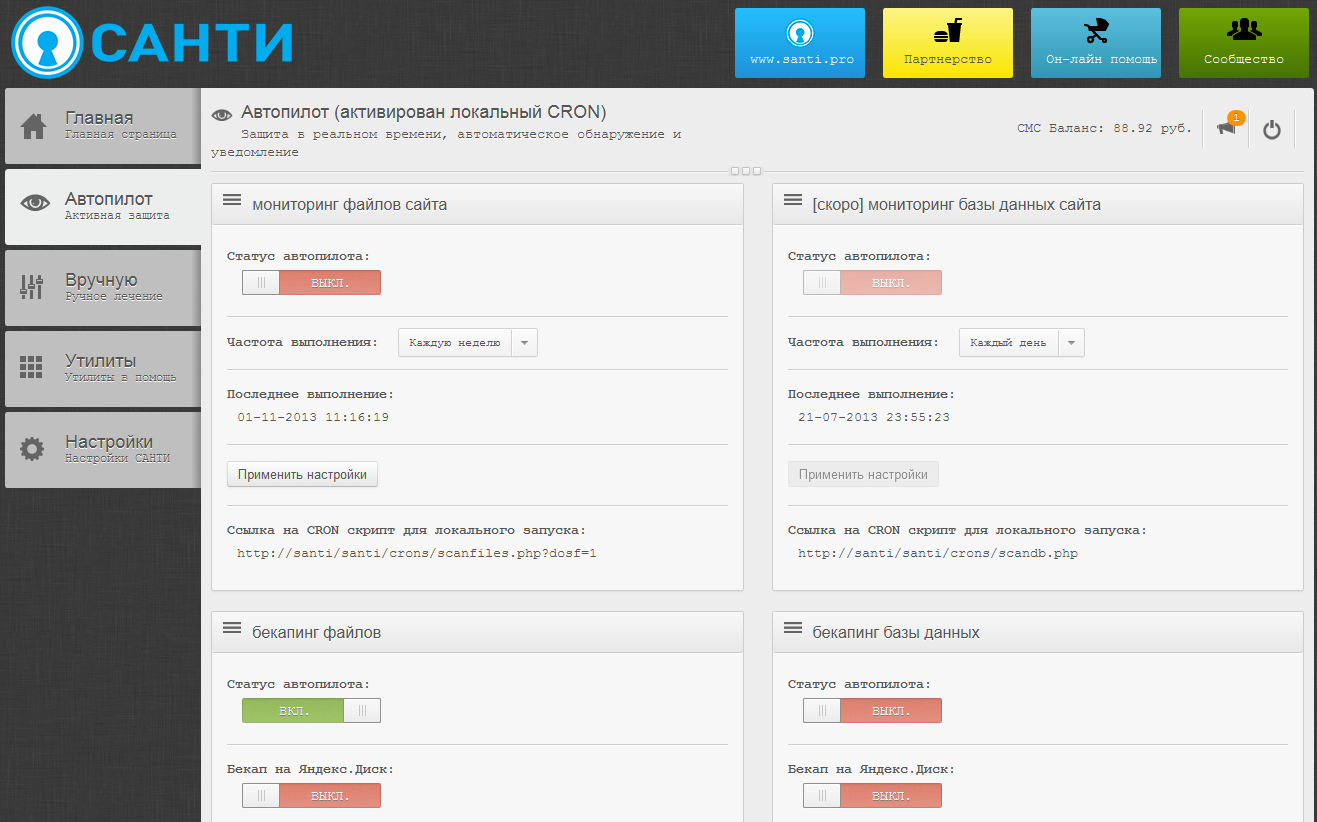Toggle Яндекс.Диск backup in бекапинг файлов
1317x822 pixels.
311,796
